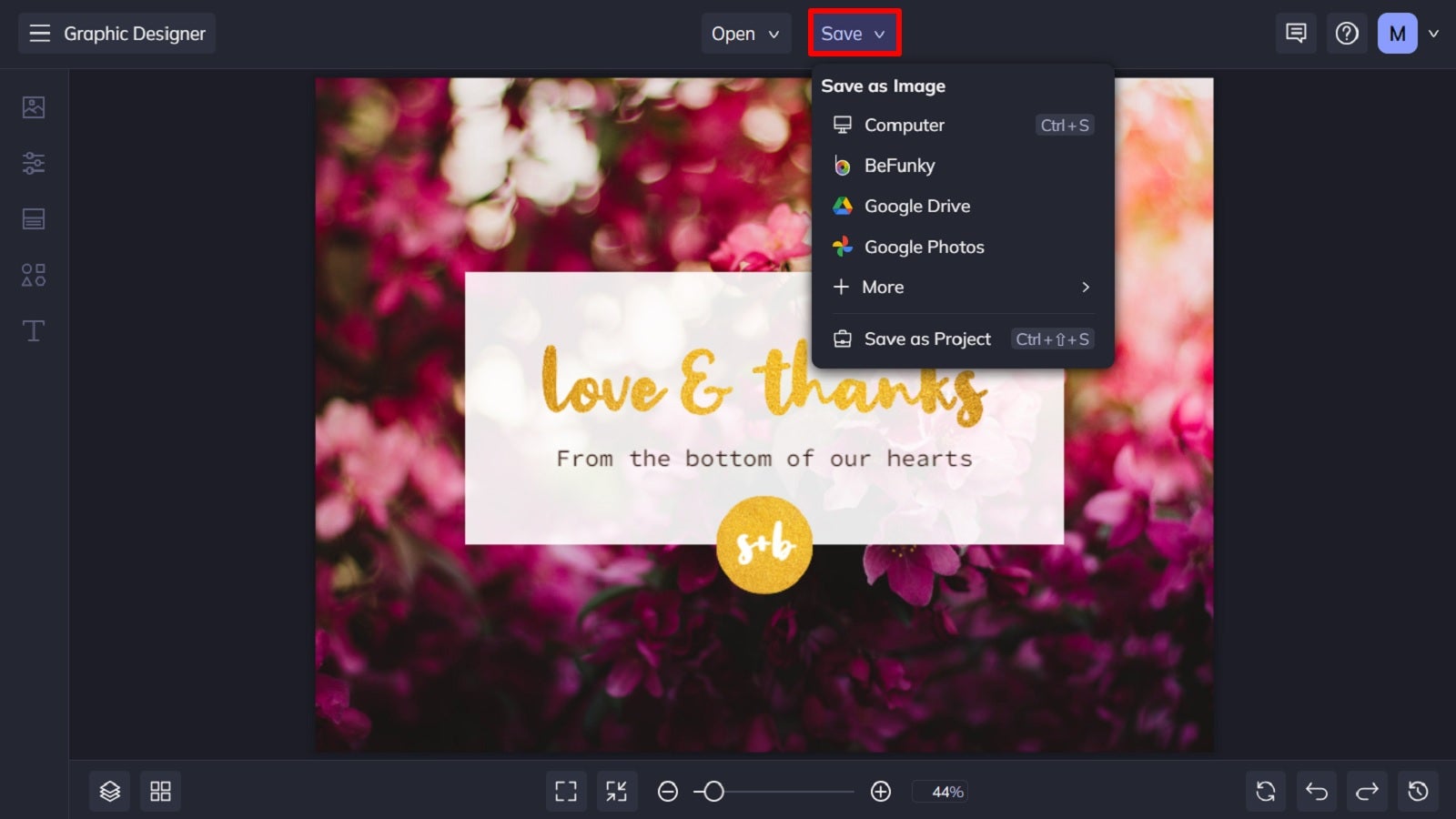Redo the last action
This screenshot has height=819, width=1456.
pyautogui.click(x=1367, y=791)
